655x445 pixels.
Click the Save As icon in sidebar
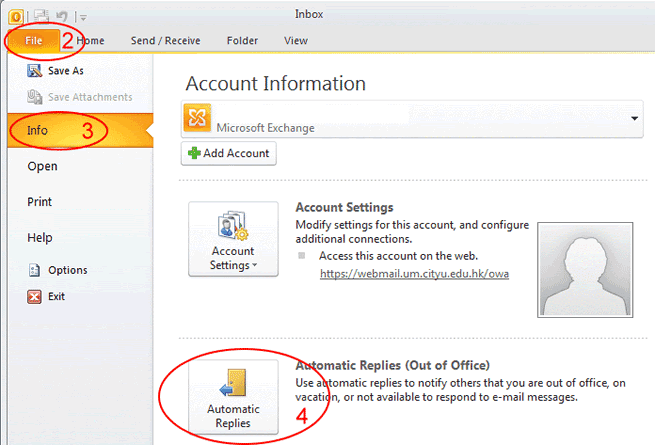(35, 71)
